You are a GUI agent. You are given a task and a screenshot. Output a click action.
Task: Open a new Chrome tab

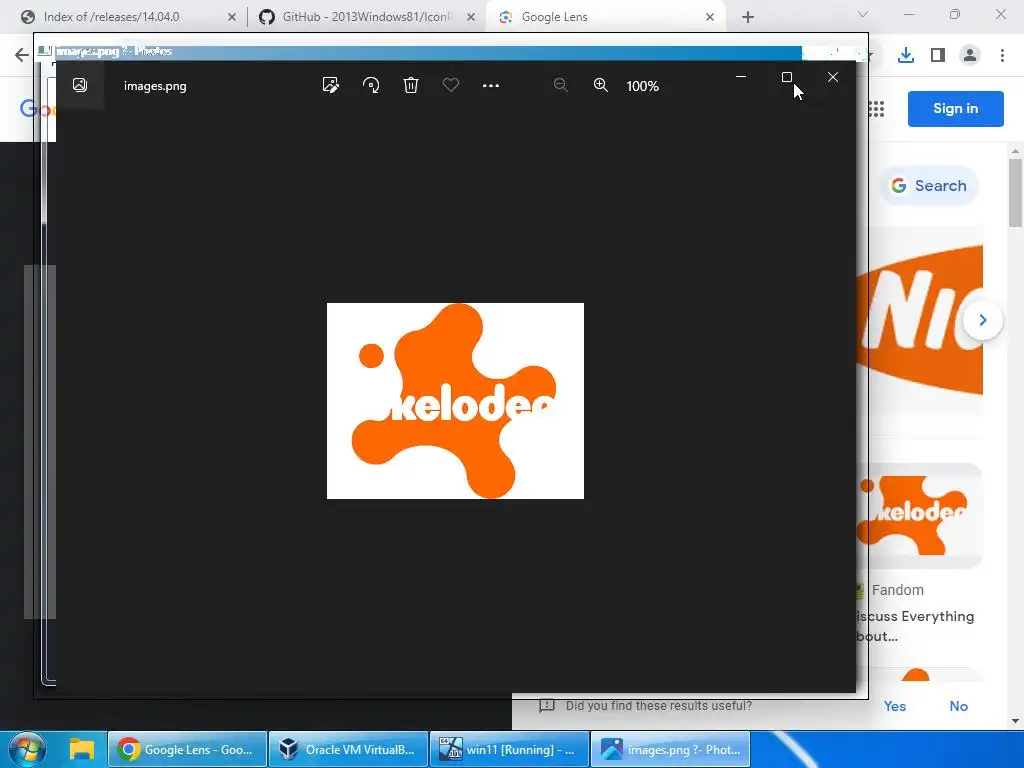coord(748,17)
